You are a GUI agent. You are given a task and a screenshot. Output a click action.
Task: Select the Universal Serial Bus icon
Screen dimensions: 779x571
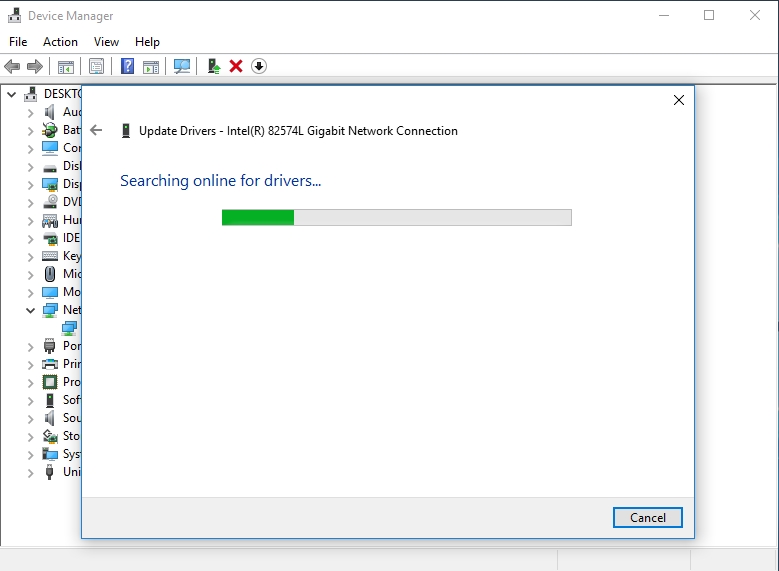pos(50,472)
